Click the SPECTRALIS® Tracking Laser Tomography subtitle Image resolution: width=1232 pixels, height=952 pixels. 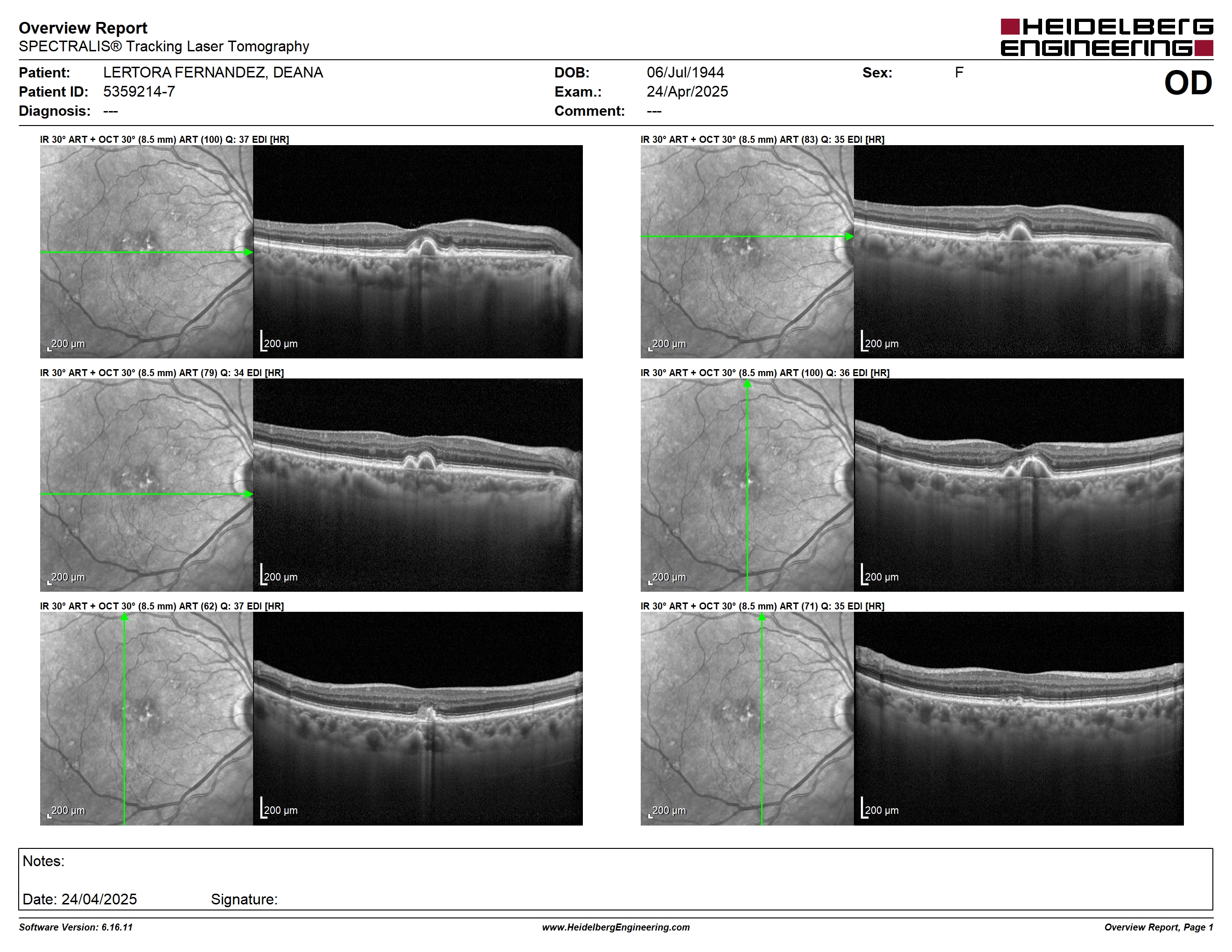click(164, 46)
